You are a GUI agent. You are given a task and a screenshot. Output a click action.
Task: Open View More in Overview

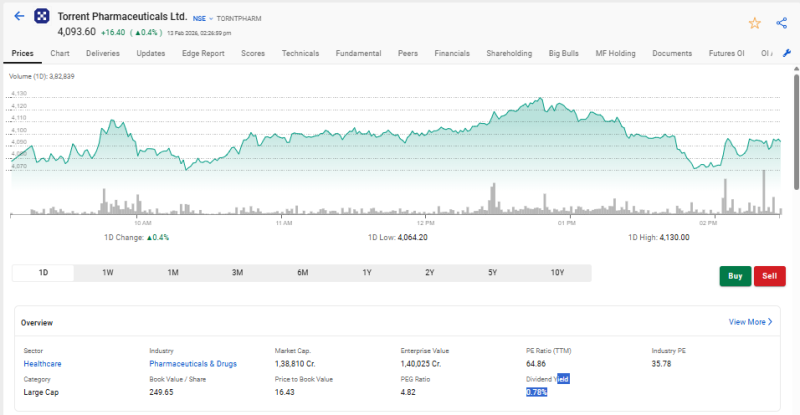tap(751, 322)
